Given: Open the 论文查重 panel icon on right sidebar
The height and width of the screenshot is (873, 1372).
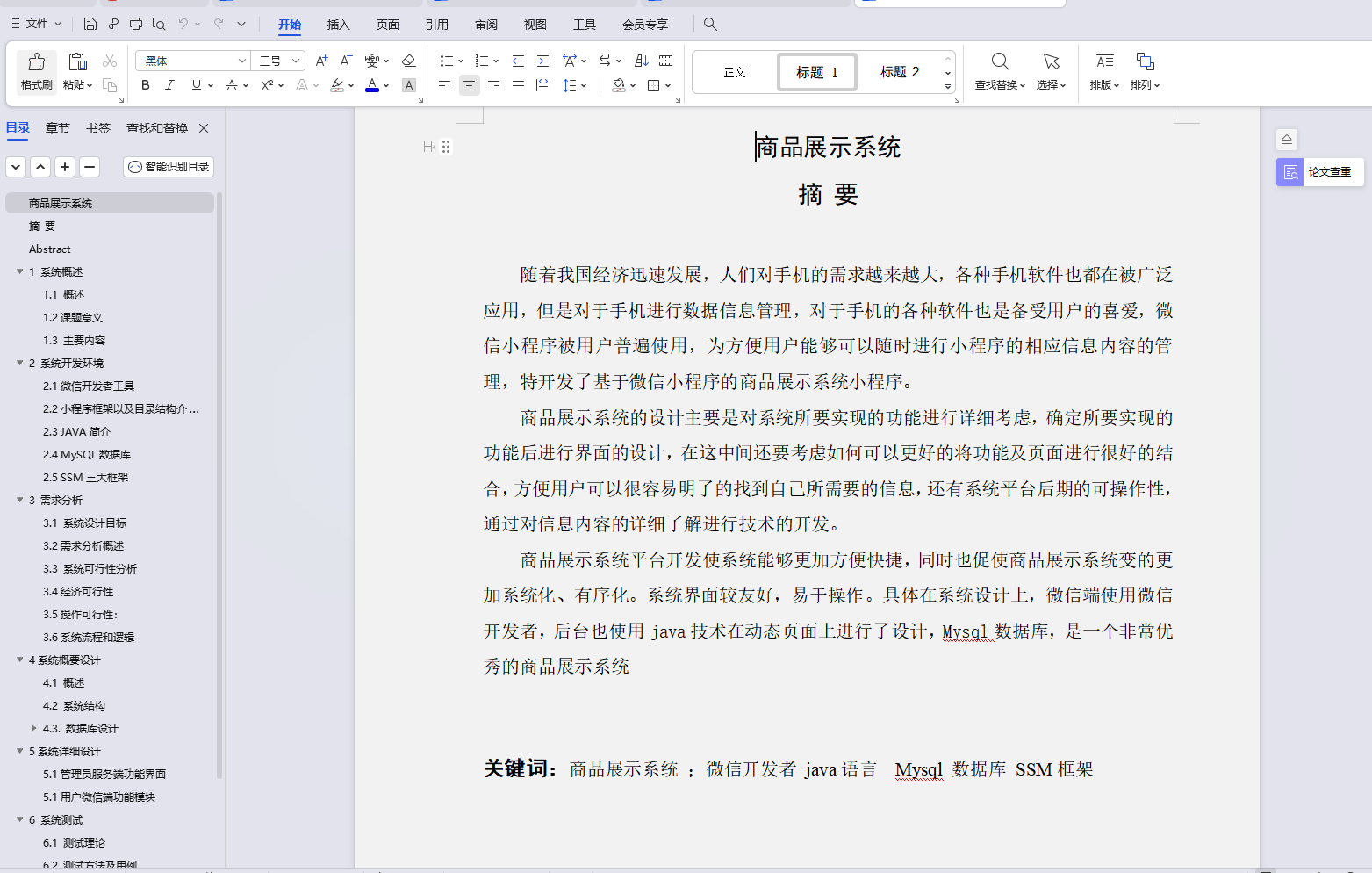Looking at the screenshot, I should 1289,172.
